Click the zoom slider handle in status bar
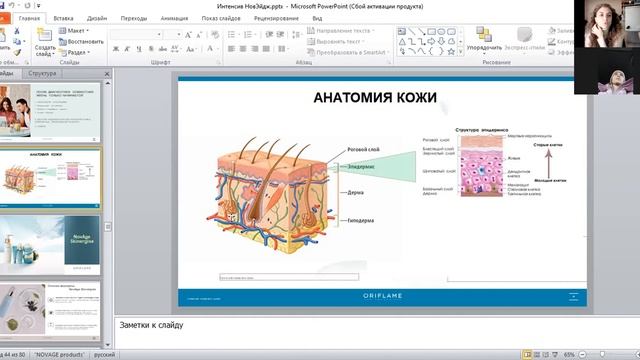Viewport: 640px width, 360px height. coord(602,354)
